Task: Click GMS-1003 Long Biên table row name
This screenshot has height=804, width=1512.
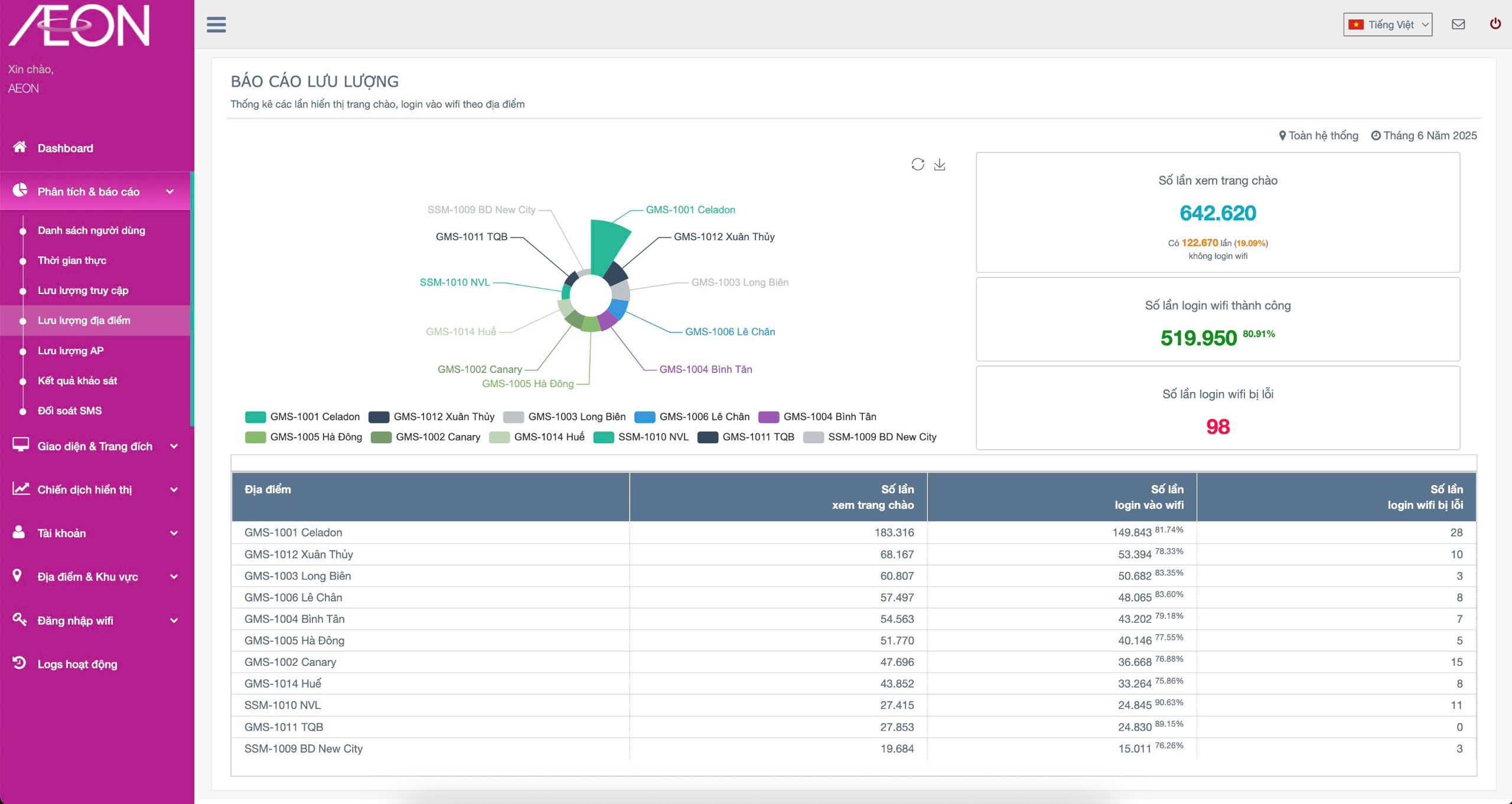Action: tap(297, 576)
